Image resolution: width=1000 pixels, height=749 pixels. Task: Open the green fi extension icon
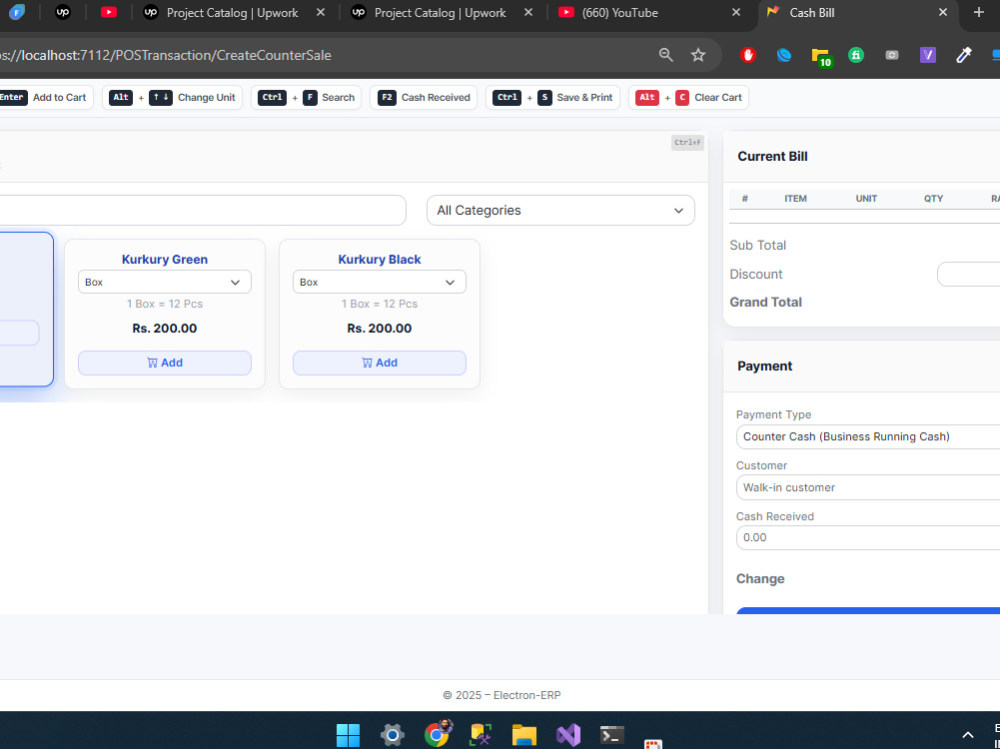856,55
